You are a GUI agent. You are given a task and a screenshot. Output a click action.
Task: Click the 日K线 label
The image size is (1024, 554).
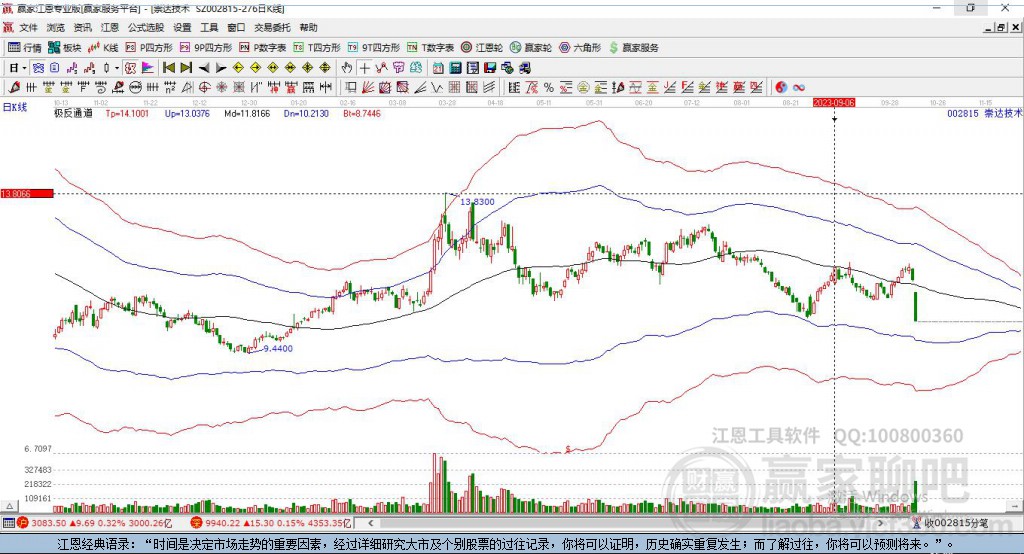pos(14,107)
